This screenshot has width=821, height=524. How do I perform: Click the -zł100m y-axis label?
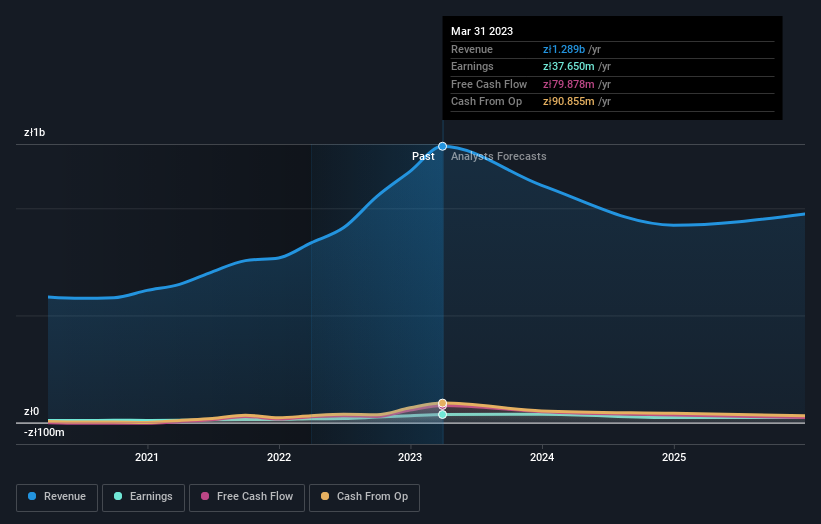[x=44, y=432]
